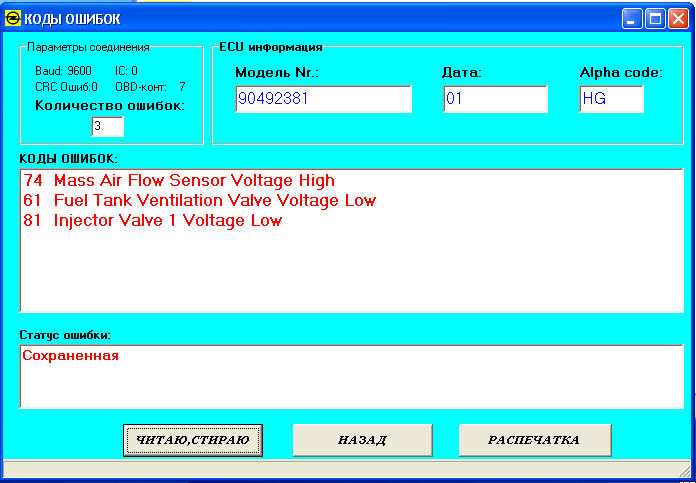The height and width of the screenshot is (483, 696).
Task: Click the Количество ошибок field showing 3
Action: tap(107, 126)
